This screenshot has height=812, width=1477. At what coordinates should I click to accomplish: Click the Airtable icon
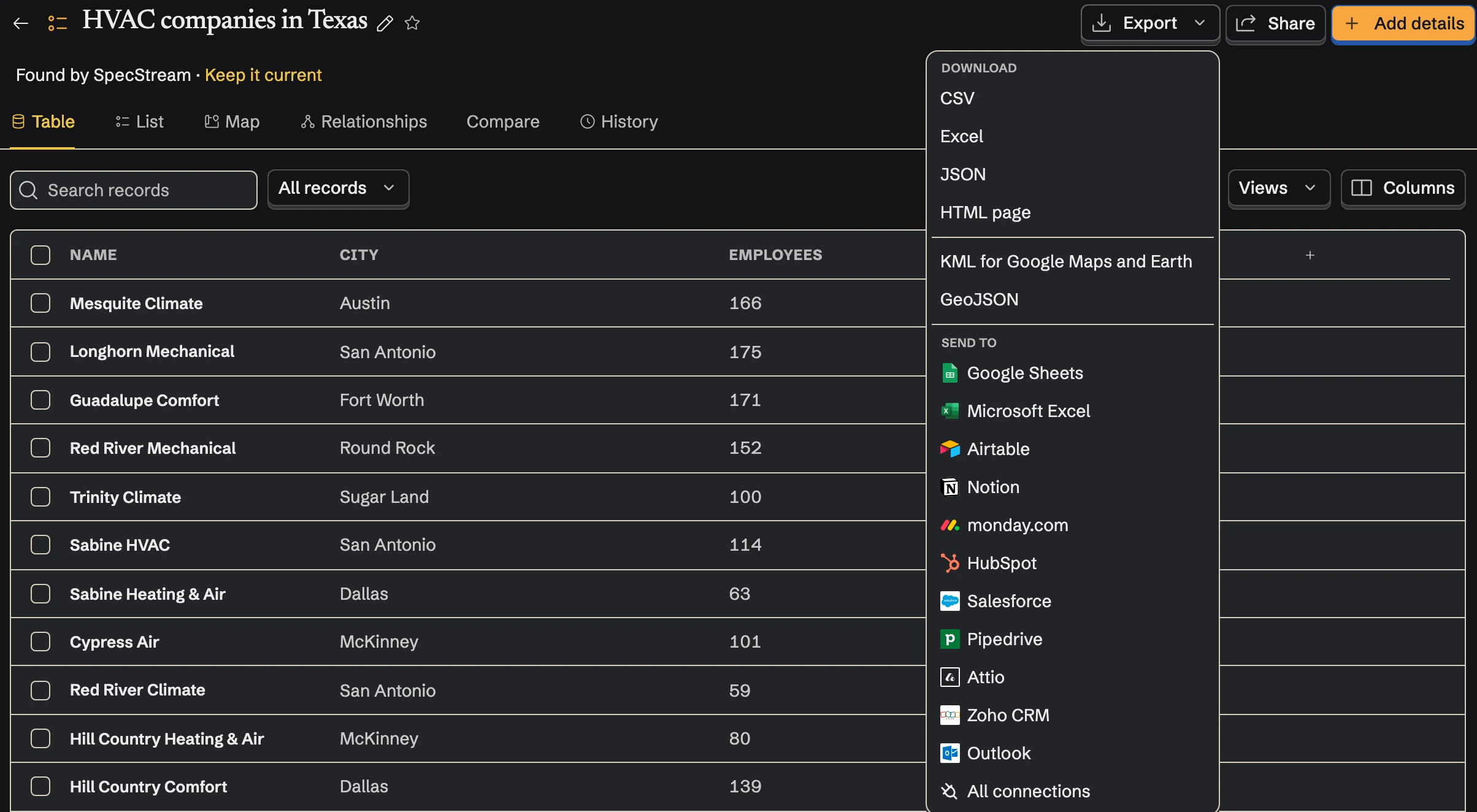point(950,449)
